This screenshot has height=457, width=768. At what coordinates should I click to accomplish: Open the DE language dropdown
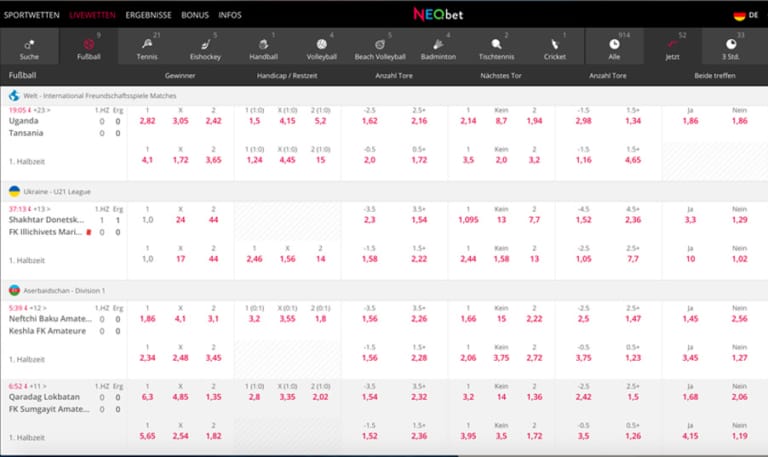(x=745, y=16)
